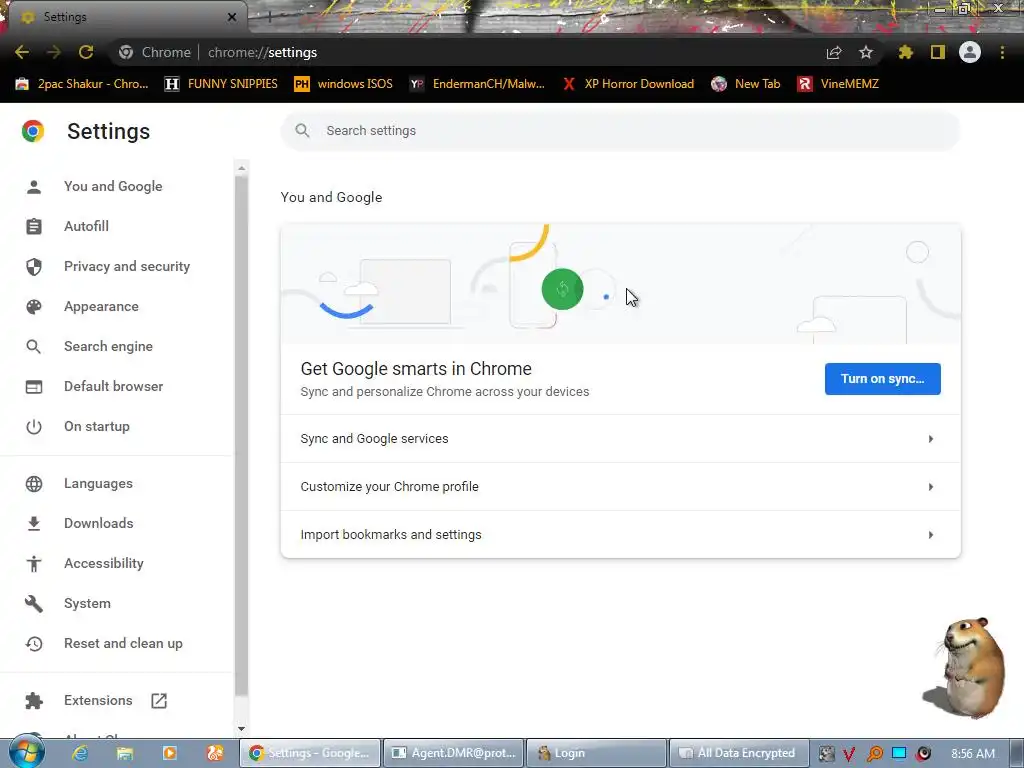This screenshot has height=768, width=1024.
Task: Open the 2pac Shakur bookmark
Action: tap(82, 84)
